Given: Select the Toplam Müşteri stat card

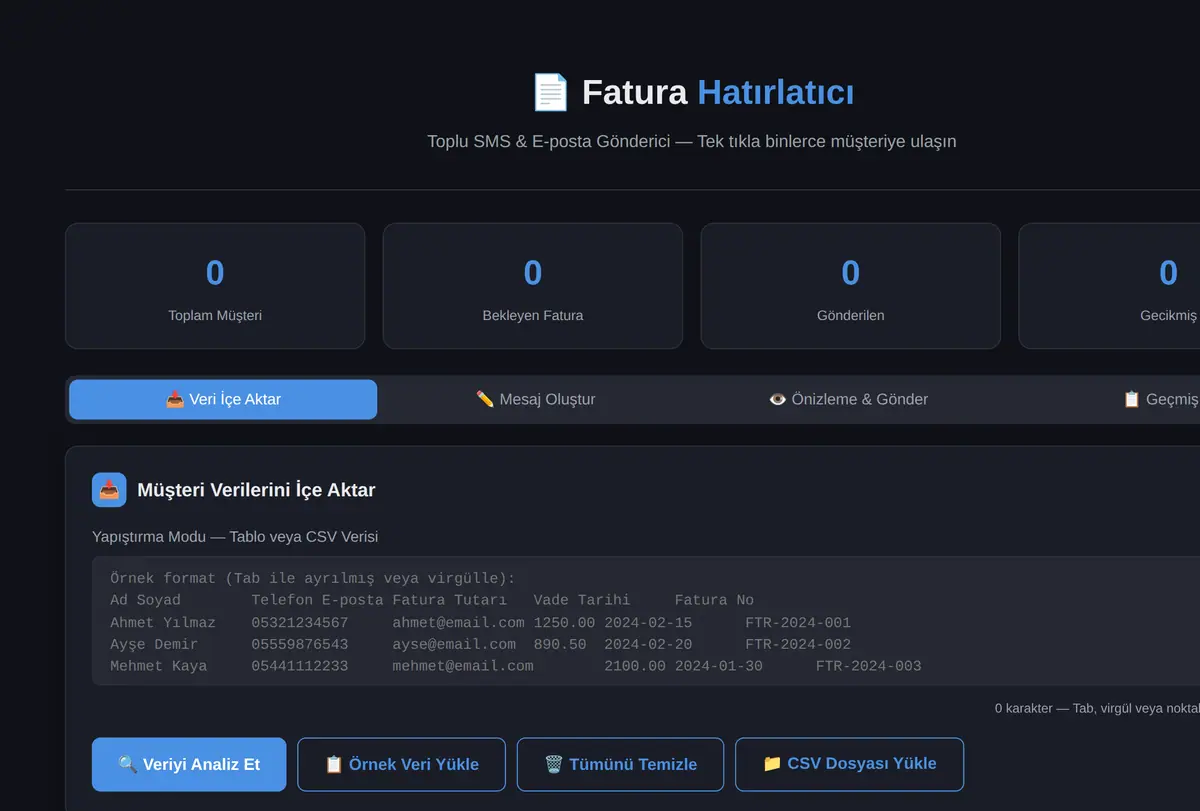Looking at the screenshot, I should pyautogui.click(x=215, y=286).
